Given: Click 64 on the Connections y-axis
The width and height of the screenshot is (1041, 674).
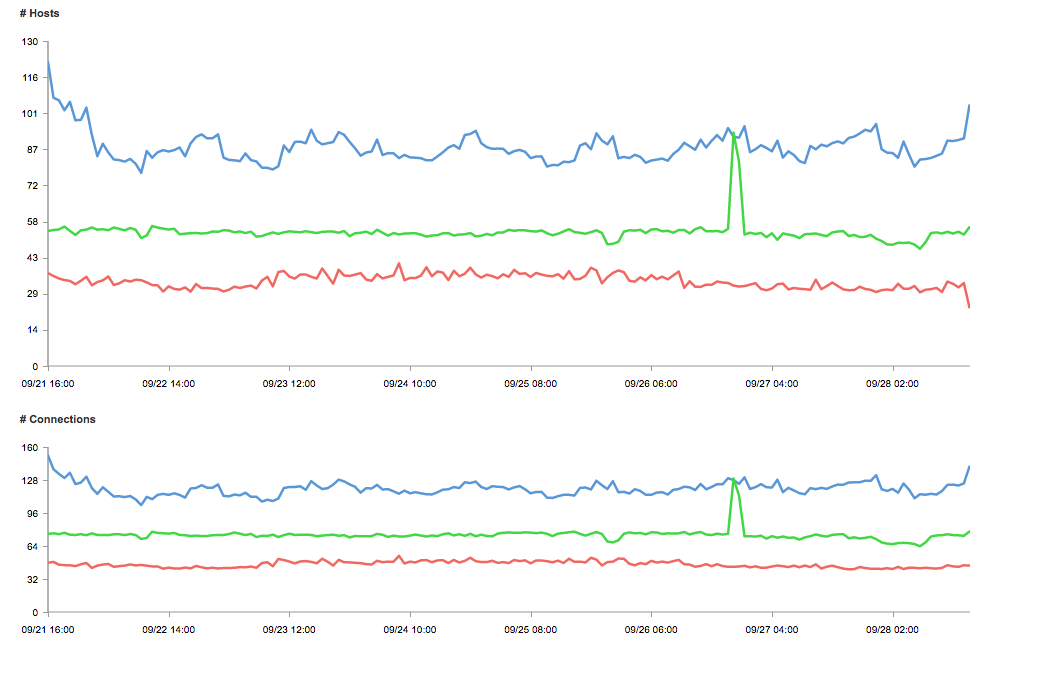Looking at the screenshot, I should click(x=33, y=547).
